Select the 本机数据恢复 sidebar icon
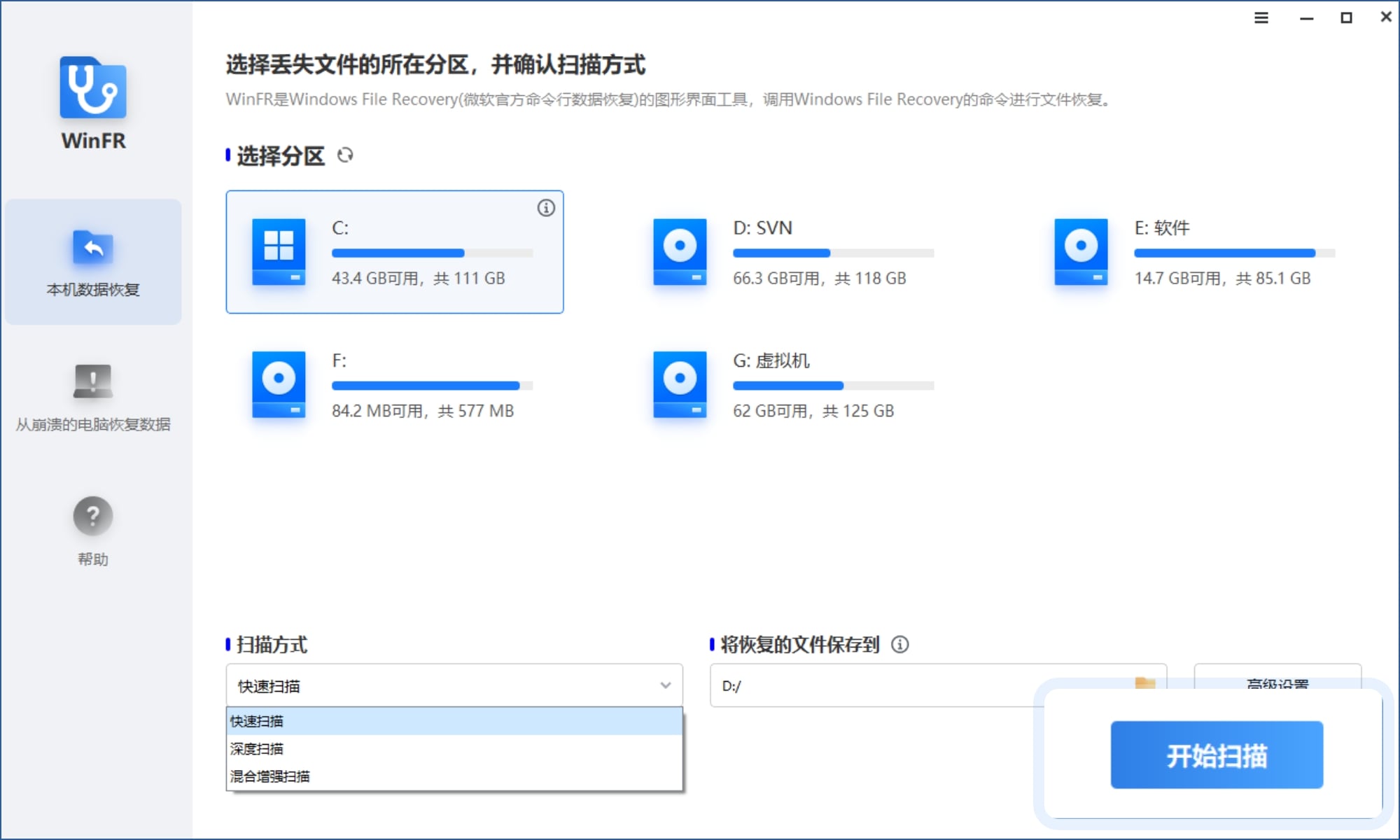Screen dimensions: 1400x840 tap(92, 247)
